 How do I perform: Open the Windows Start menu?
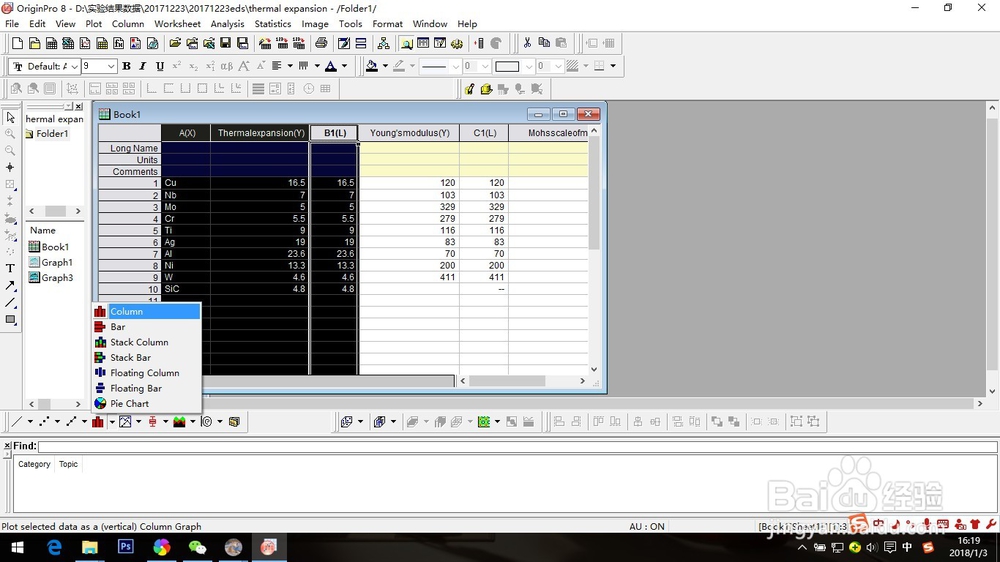click(x=17, y=547)
